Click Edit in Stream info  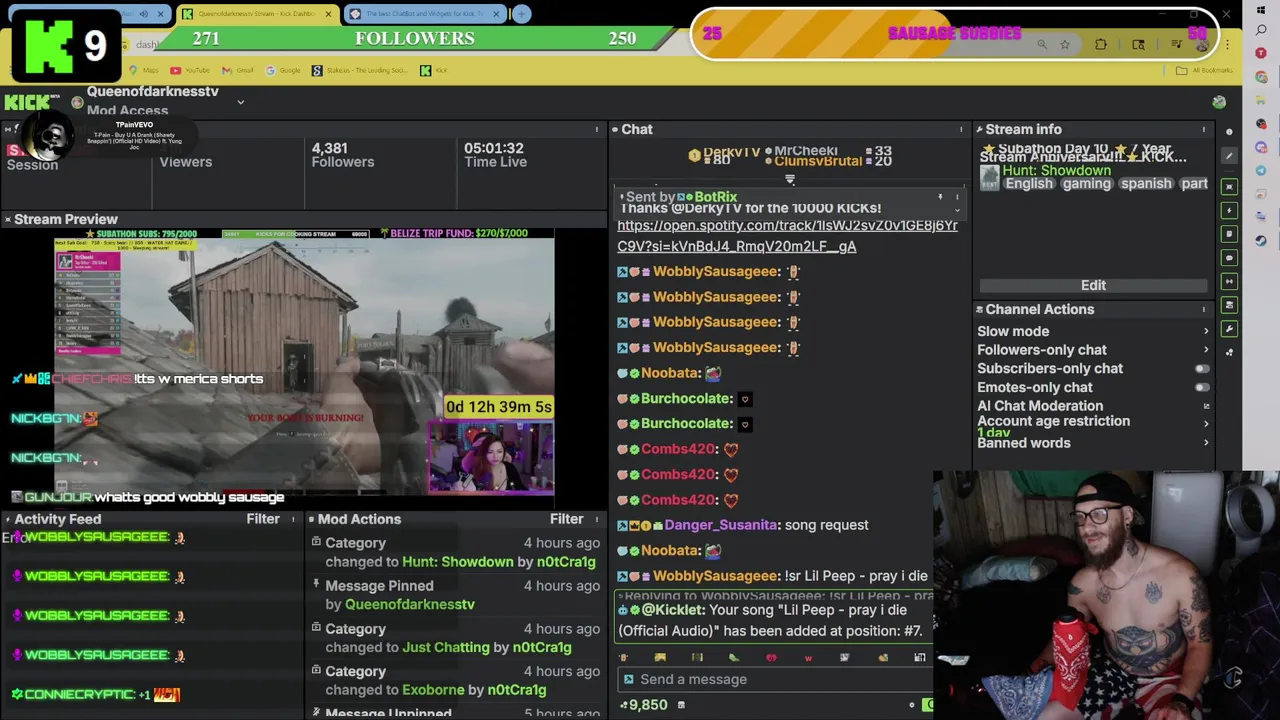point(1093,286)
